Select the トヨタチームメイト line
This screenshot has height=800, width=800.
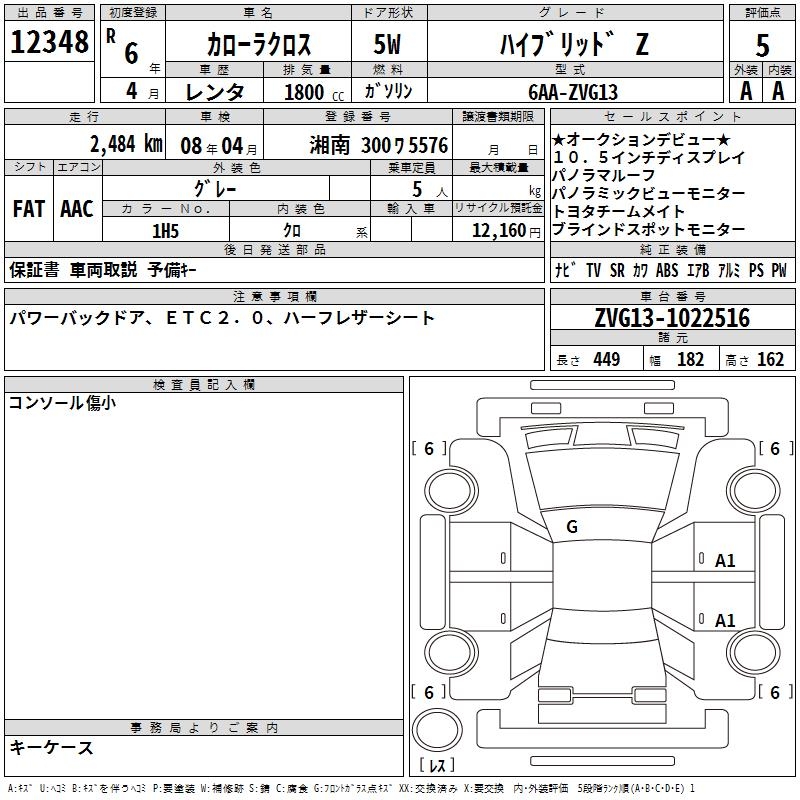(x=618, y=211)
